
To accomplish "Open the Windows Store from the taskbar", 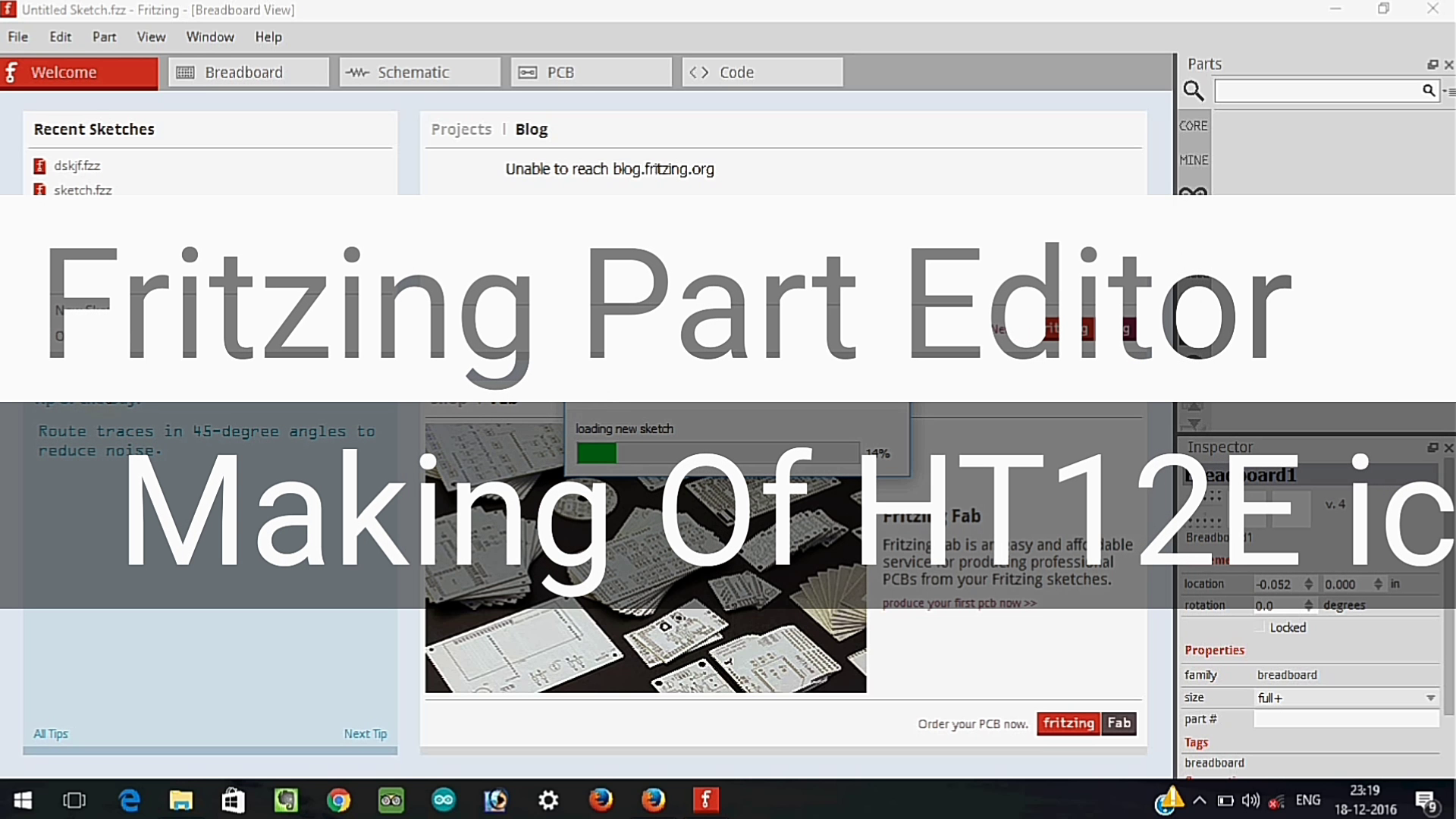I will tap(233, 800).
